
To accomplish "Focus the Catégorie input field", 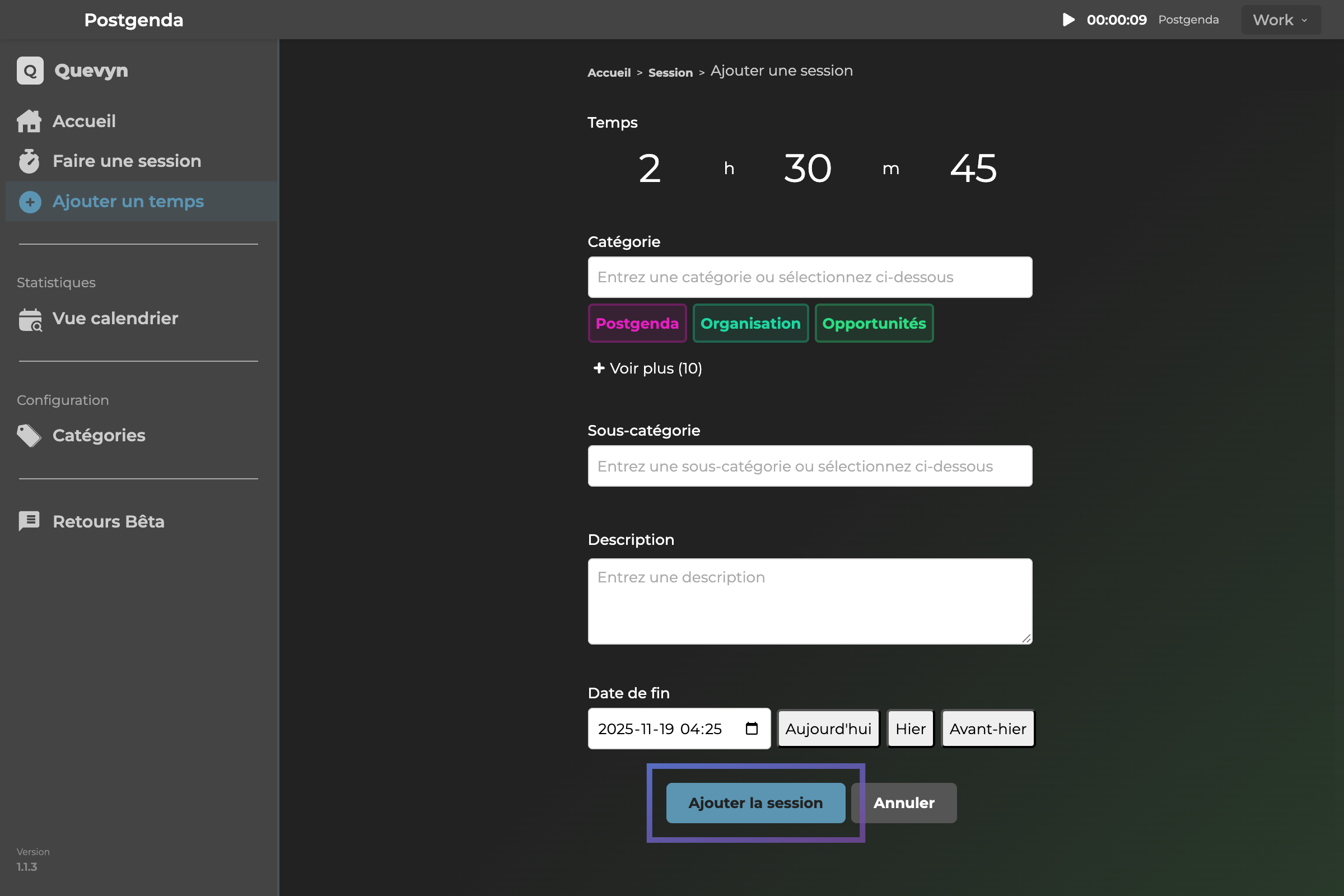I will (810, 277).
